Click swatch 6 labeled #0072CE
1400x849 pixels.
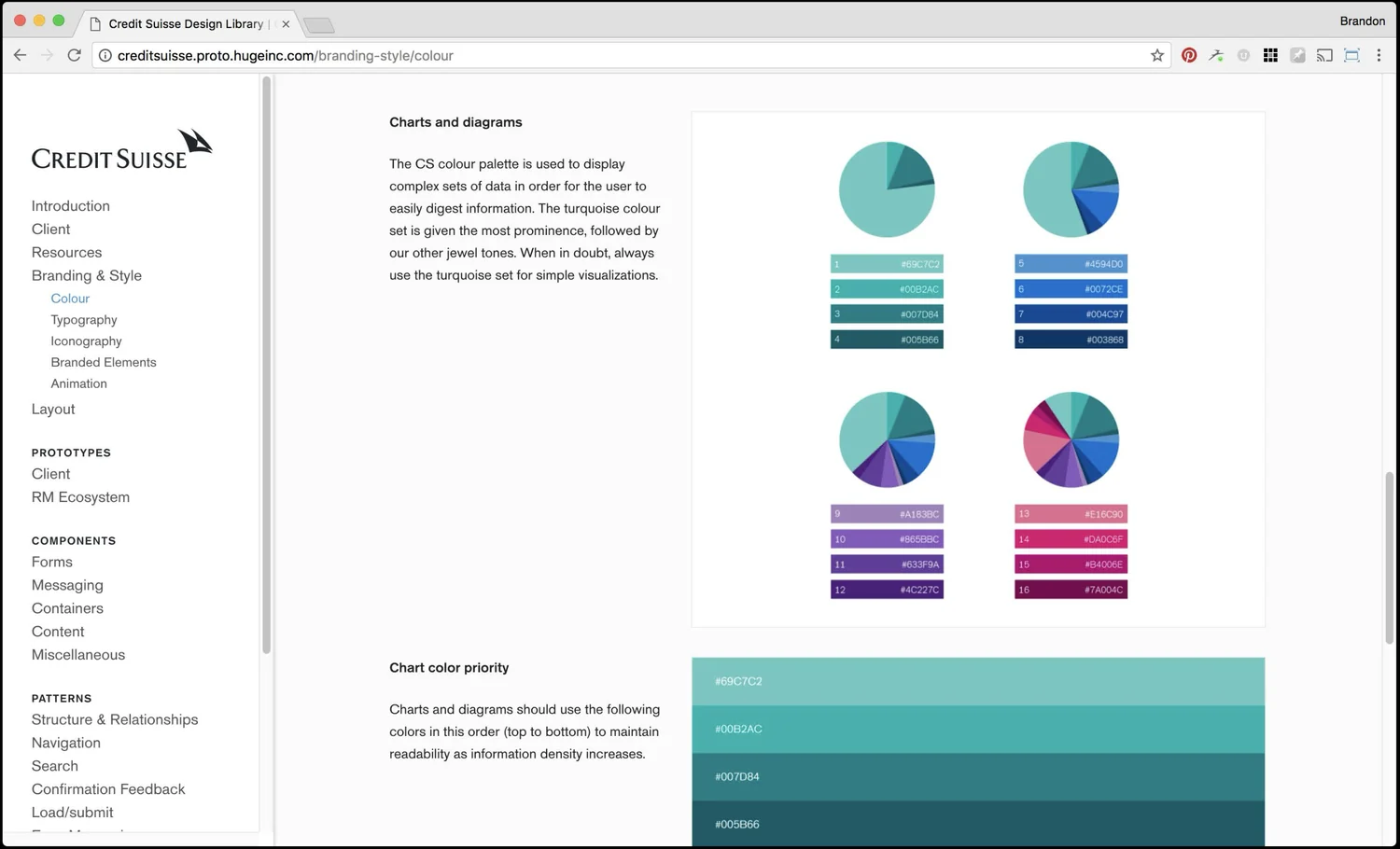[1071, 289]
